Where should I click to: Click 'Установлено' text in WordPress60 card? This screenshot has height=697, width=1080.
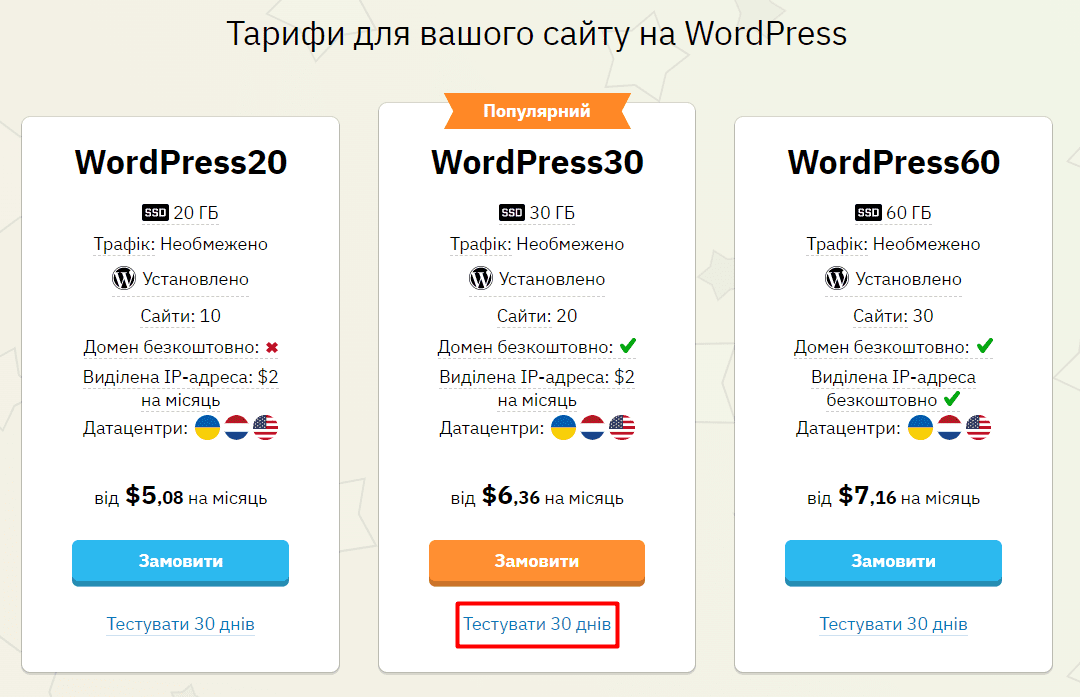(x=908, y=279)
